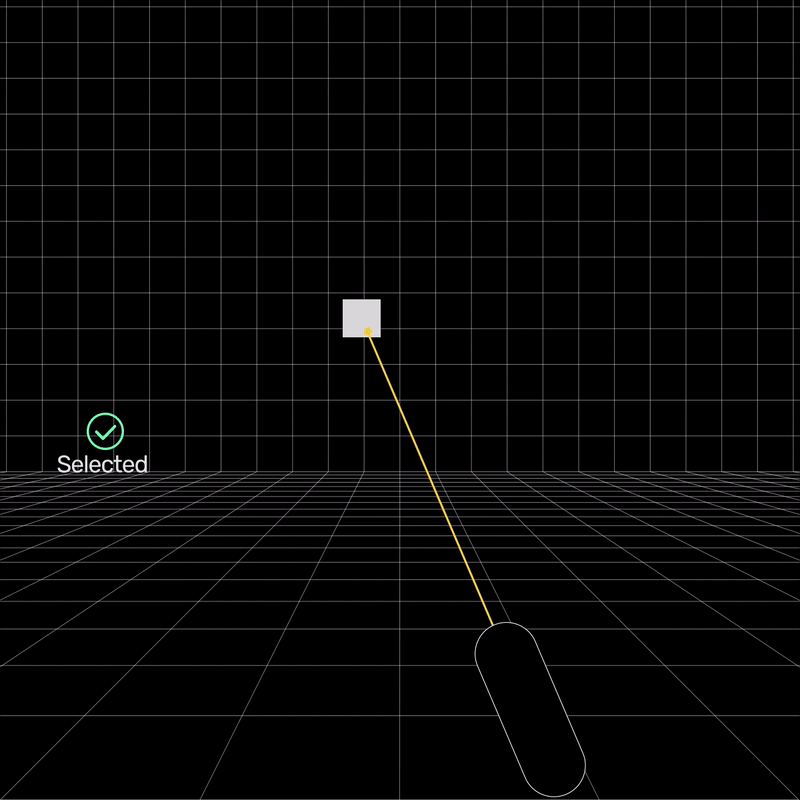800x800 pixels.
Task: Click the yellow ray cursor dot
Action: [368, 332]
